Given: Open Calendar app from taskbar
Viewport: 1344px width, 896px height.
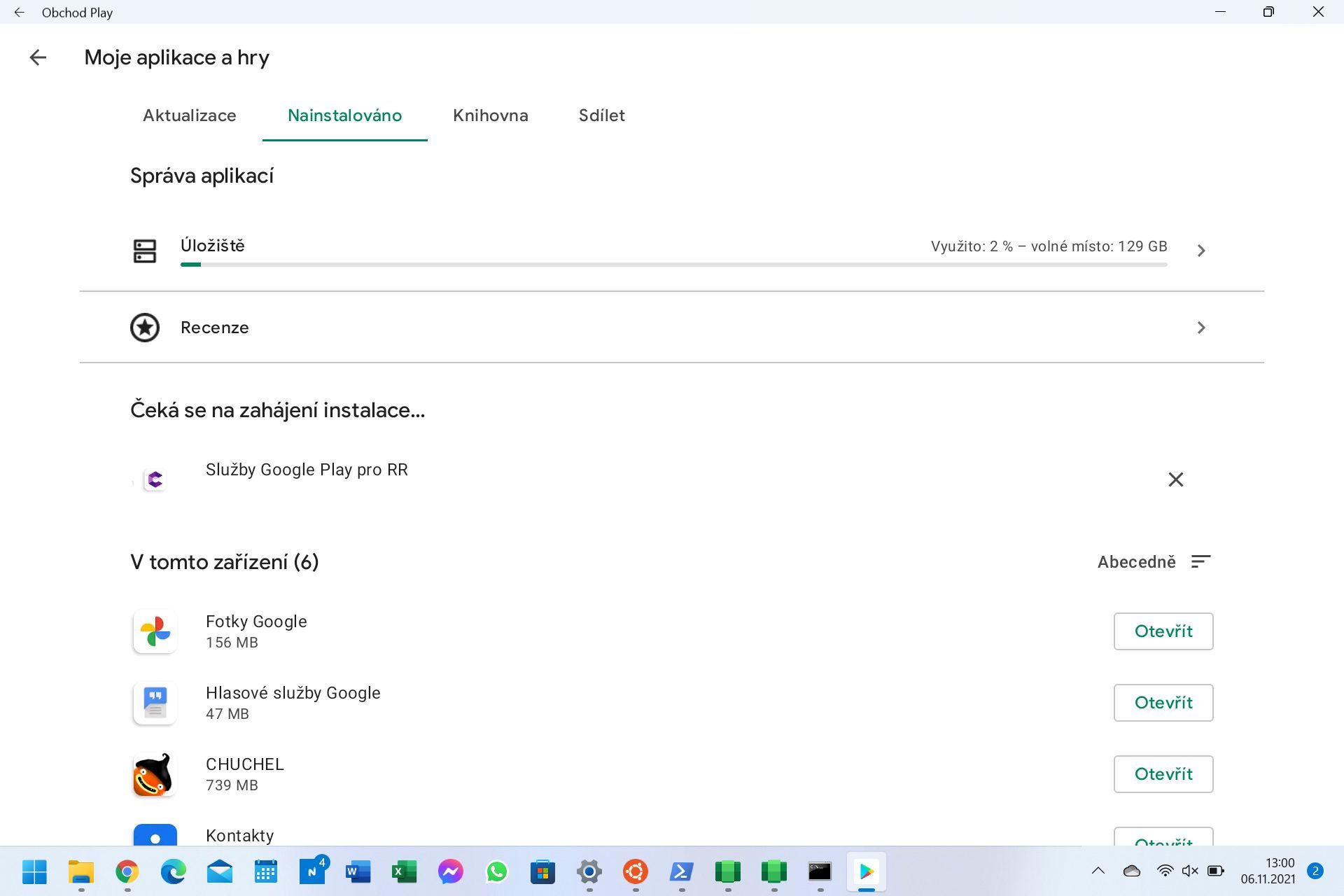Looking at the screenshot, I should coord(266,871).
